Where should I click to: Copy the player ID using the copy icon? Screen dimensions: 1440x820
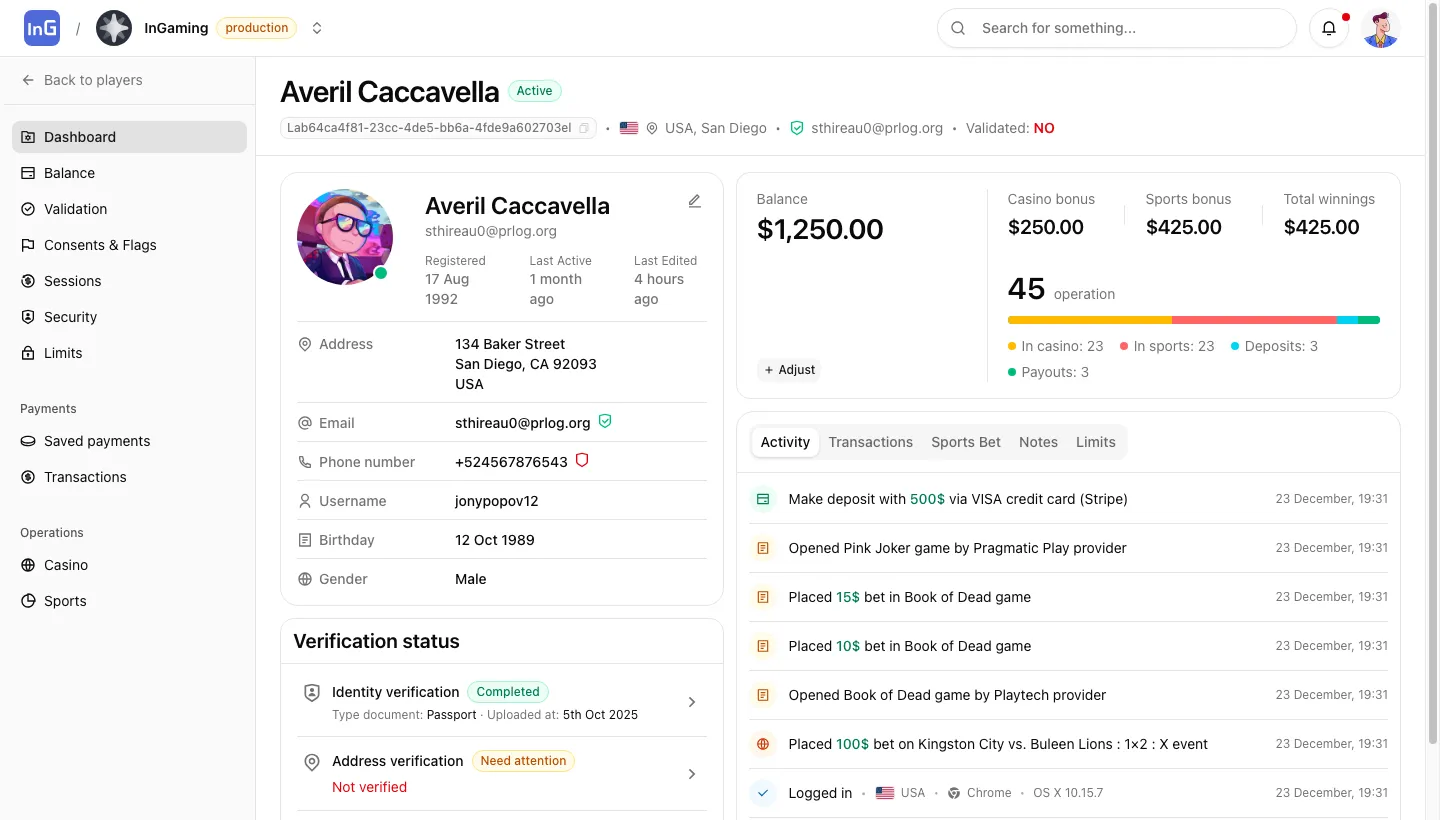click(x=585, y=128)
